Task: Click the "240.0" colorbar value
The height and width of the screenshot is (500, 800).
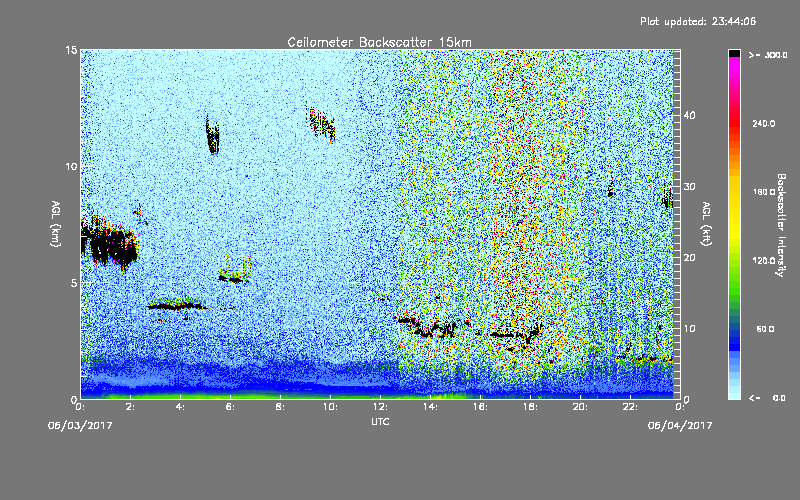Action: [x=764, y=123]
